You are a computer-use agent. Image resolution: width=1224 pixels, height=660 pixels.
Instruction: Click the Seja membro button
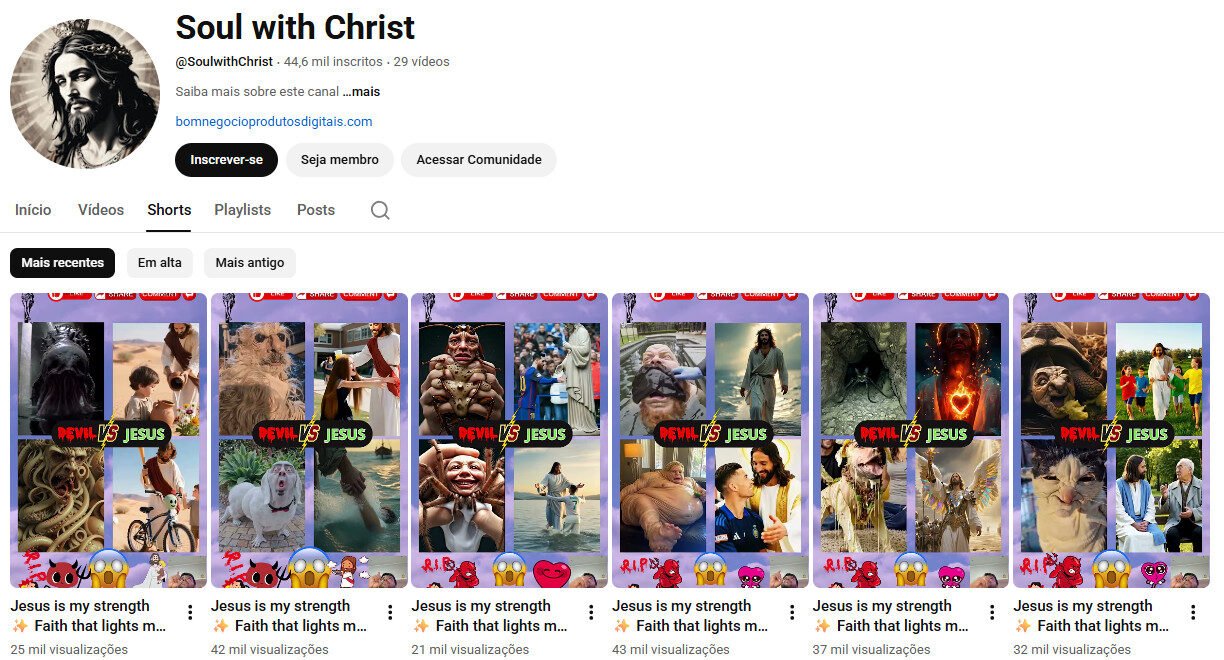tap(339, 159)
